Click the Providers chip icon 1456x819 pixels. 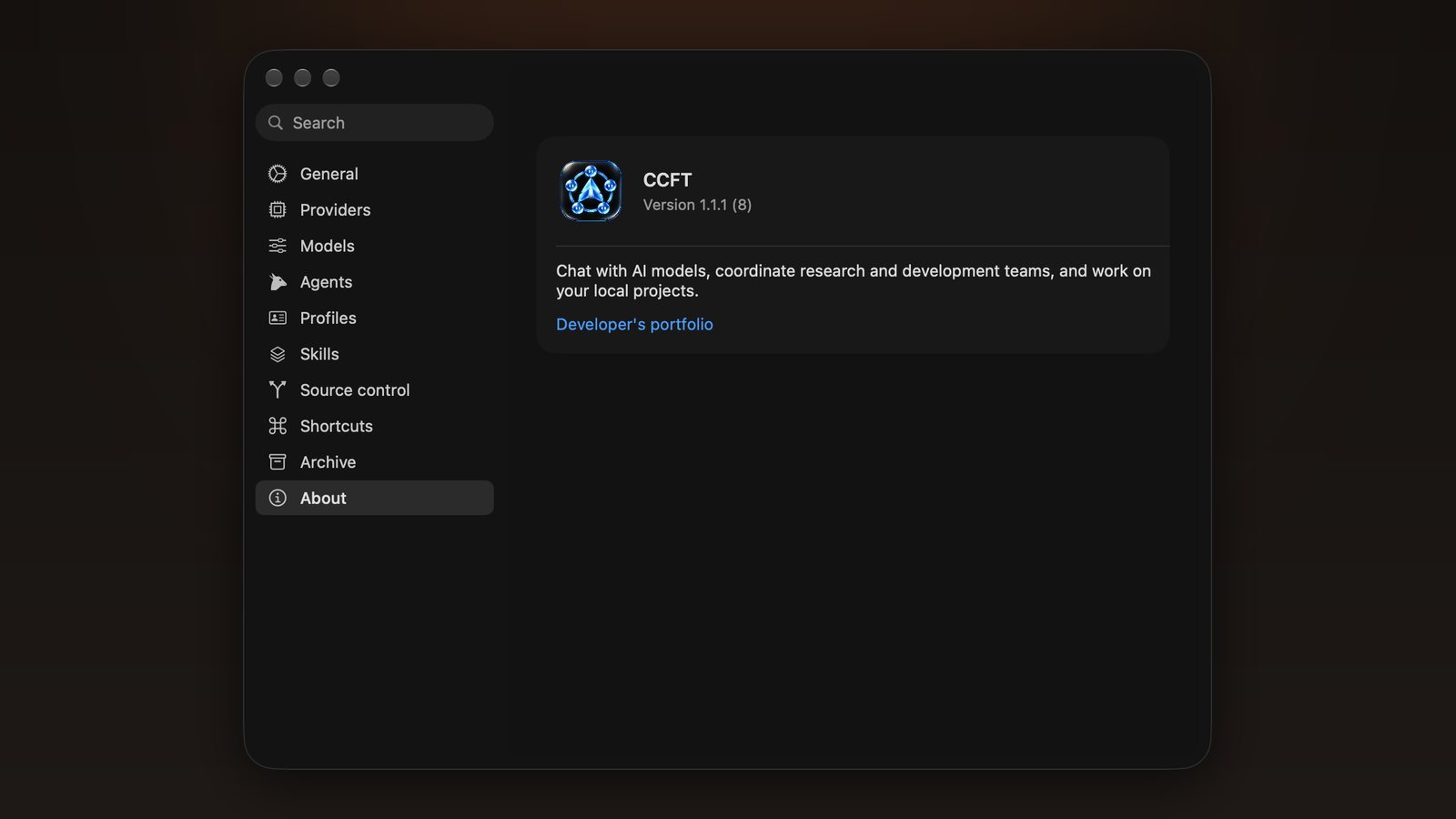click(278, 210)
